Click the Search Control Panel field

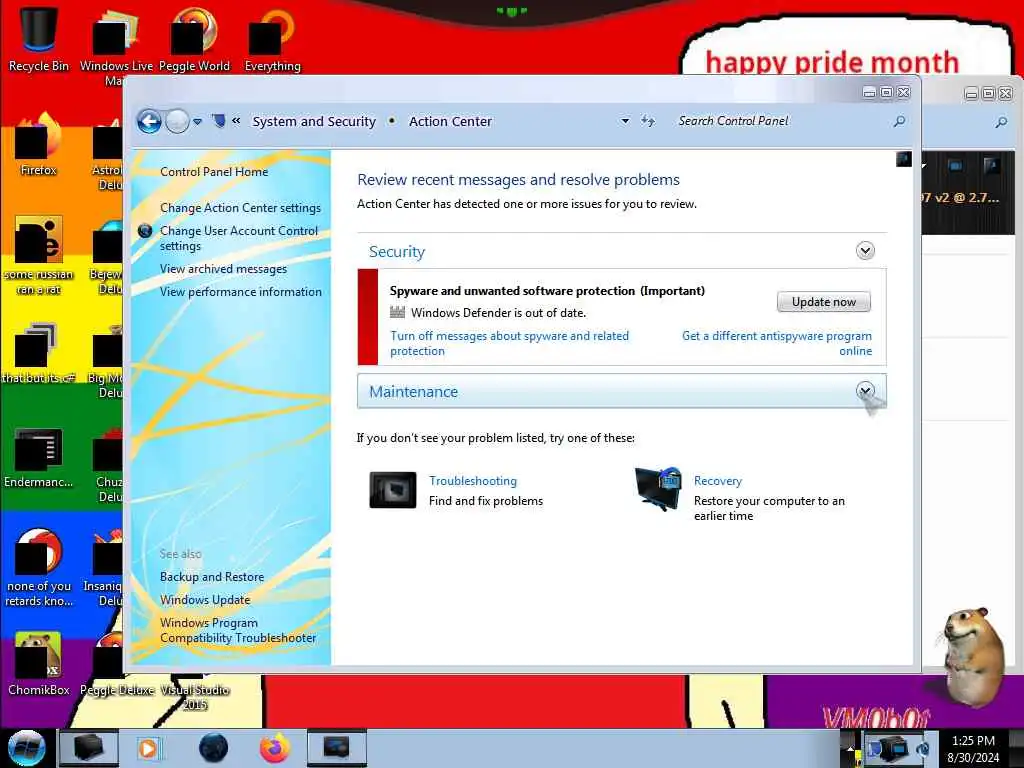point(782,121)
